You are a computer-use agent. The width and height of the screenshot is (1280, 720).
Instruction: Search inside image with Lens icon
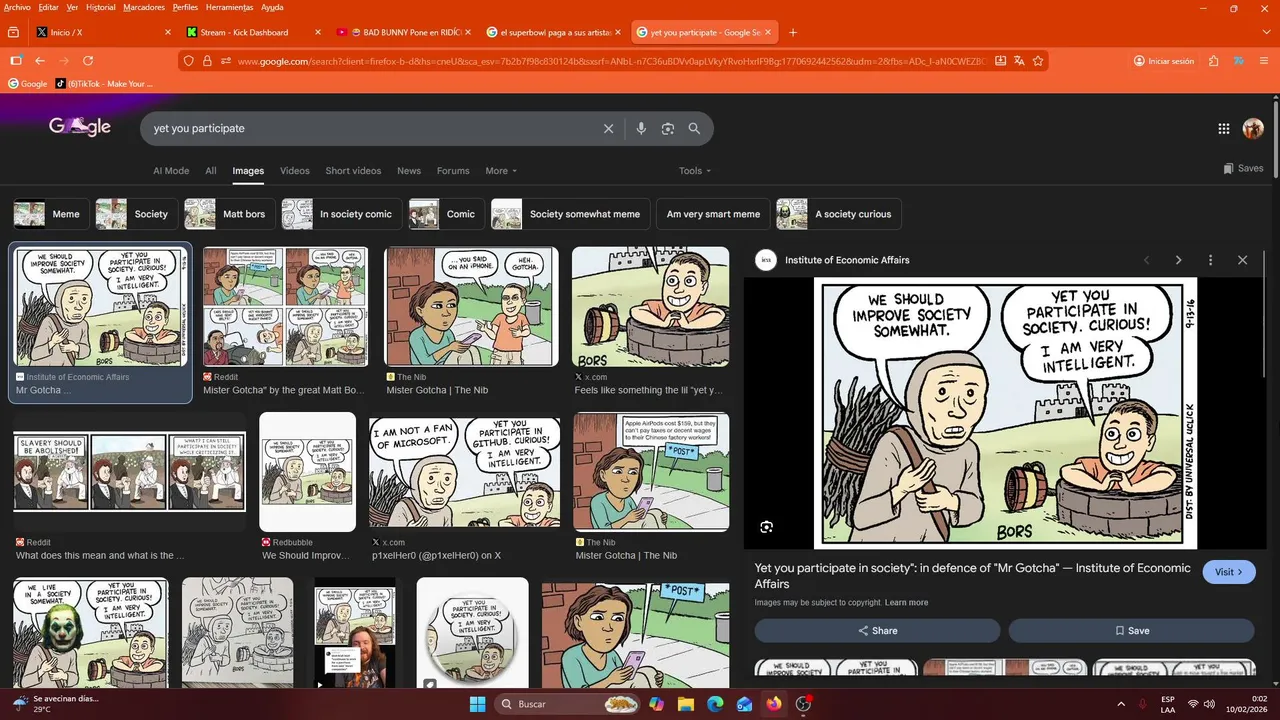click(x=766, y=527)
